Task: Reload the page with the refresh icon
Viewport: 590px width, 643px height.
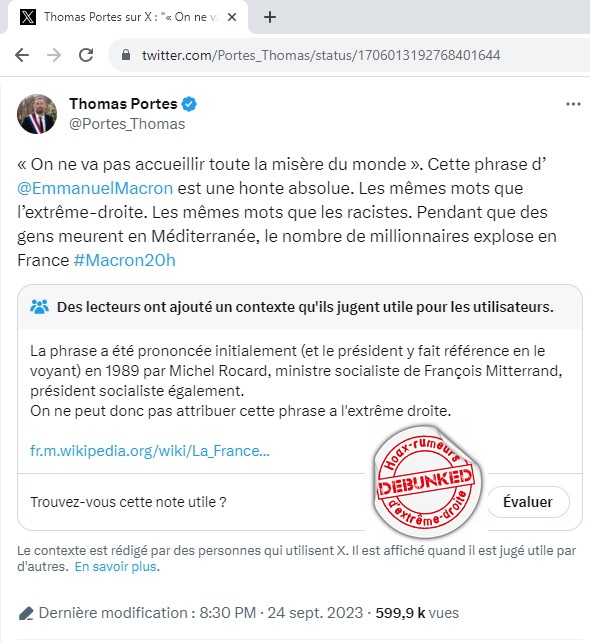Action: (x=86, y=55)
